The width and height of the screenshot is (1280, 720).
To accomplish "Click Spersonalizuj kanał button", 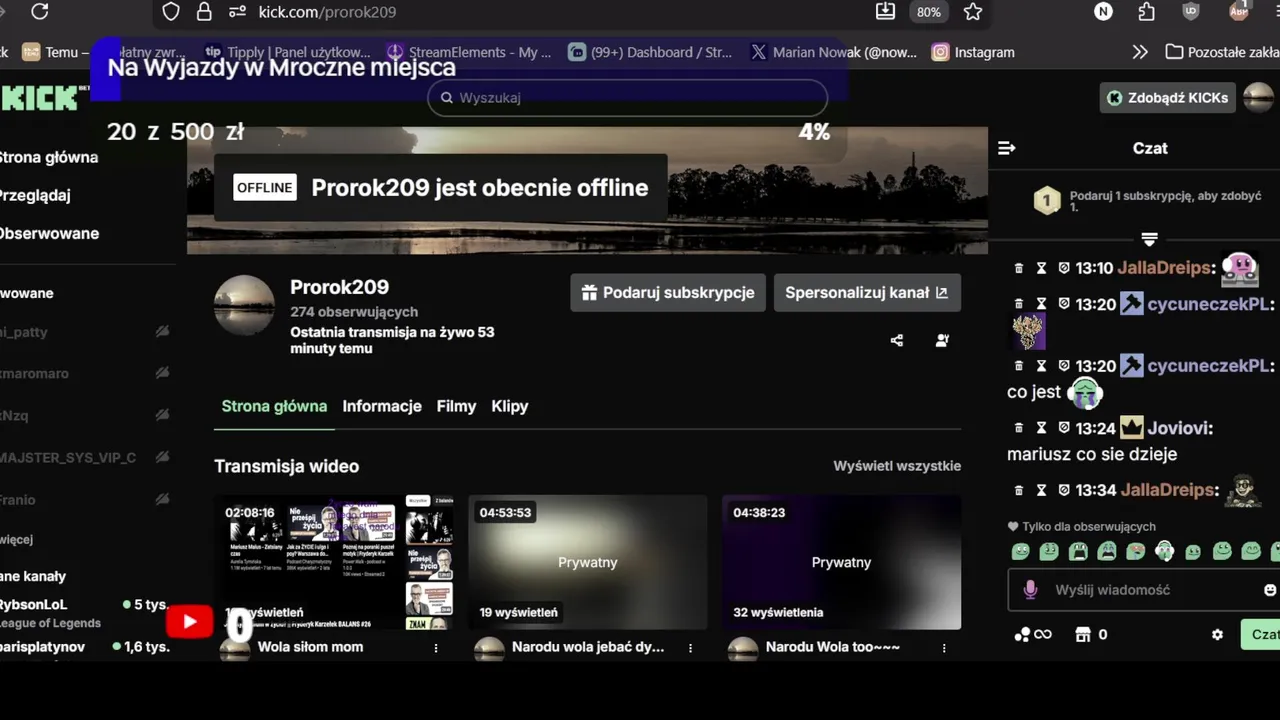I will click(867, 293).
